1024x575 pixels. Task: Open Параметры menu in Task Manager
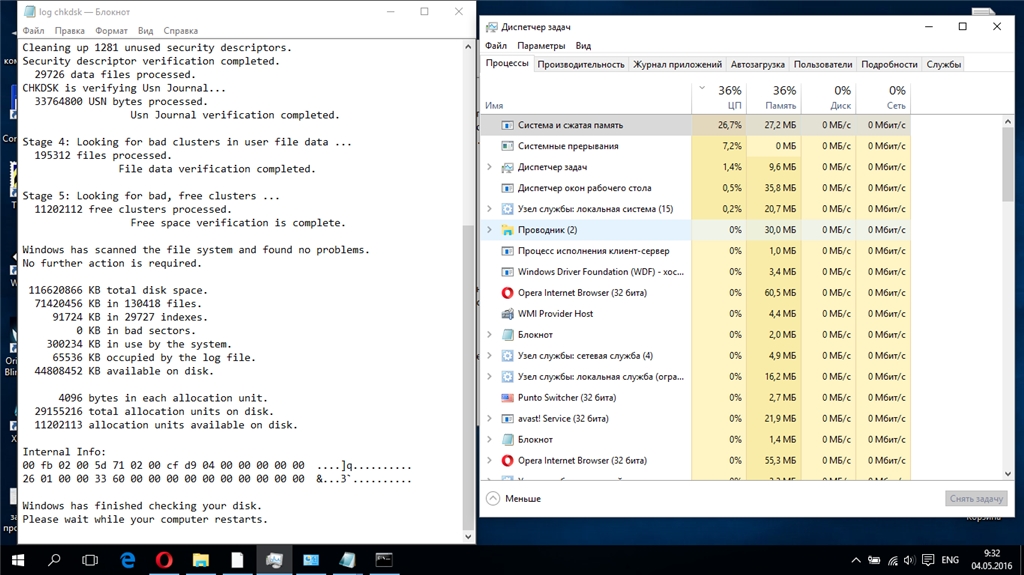point(541,46)
